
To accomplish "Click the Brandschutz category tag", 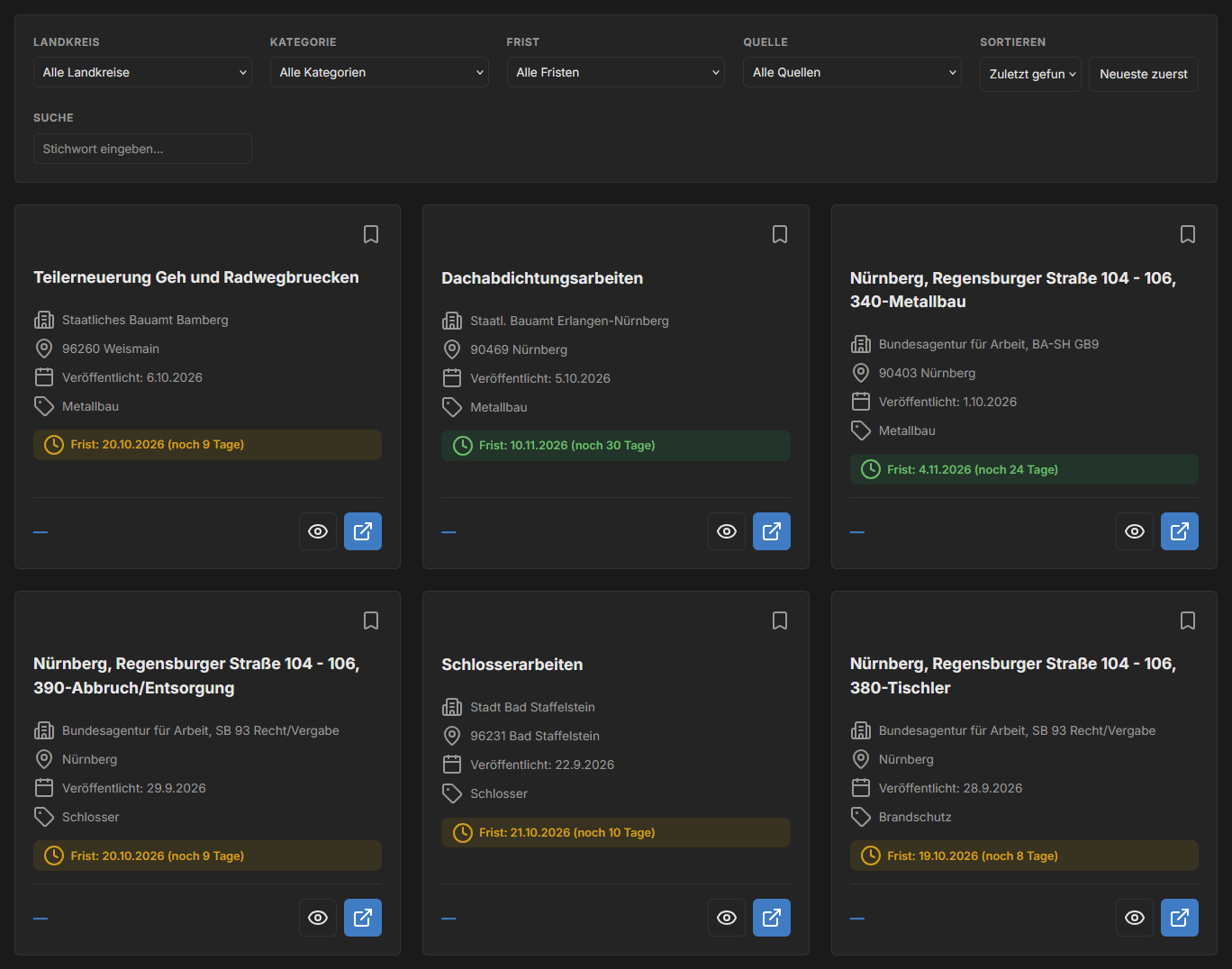I will pyautogui.click(x=915, y=817).
